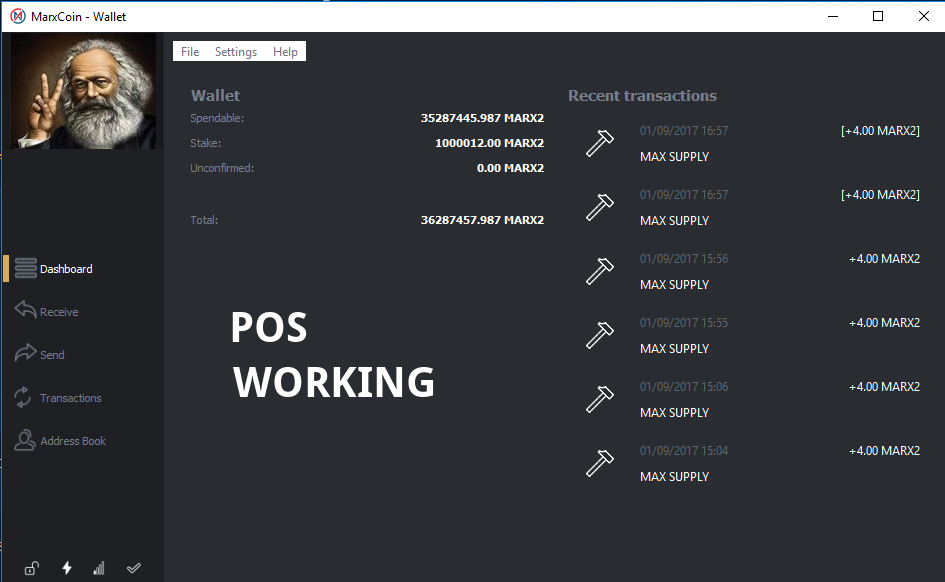Screen dimensions: 945x582
Task: Click hammer icon of 15:56 transaction
Action: tap(599, 271)
